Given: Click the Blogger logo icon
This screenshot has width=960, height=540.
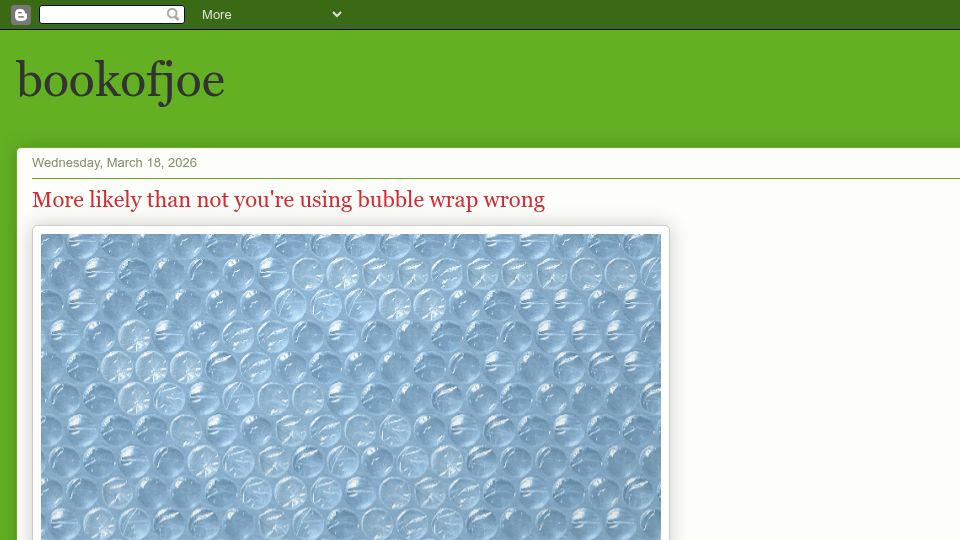Looking at the screenshot, I should [21, 15].
